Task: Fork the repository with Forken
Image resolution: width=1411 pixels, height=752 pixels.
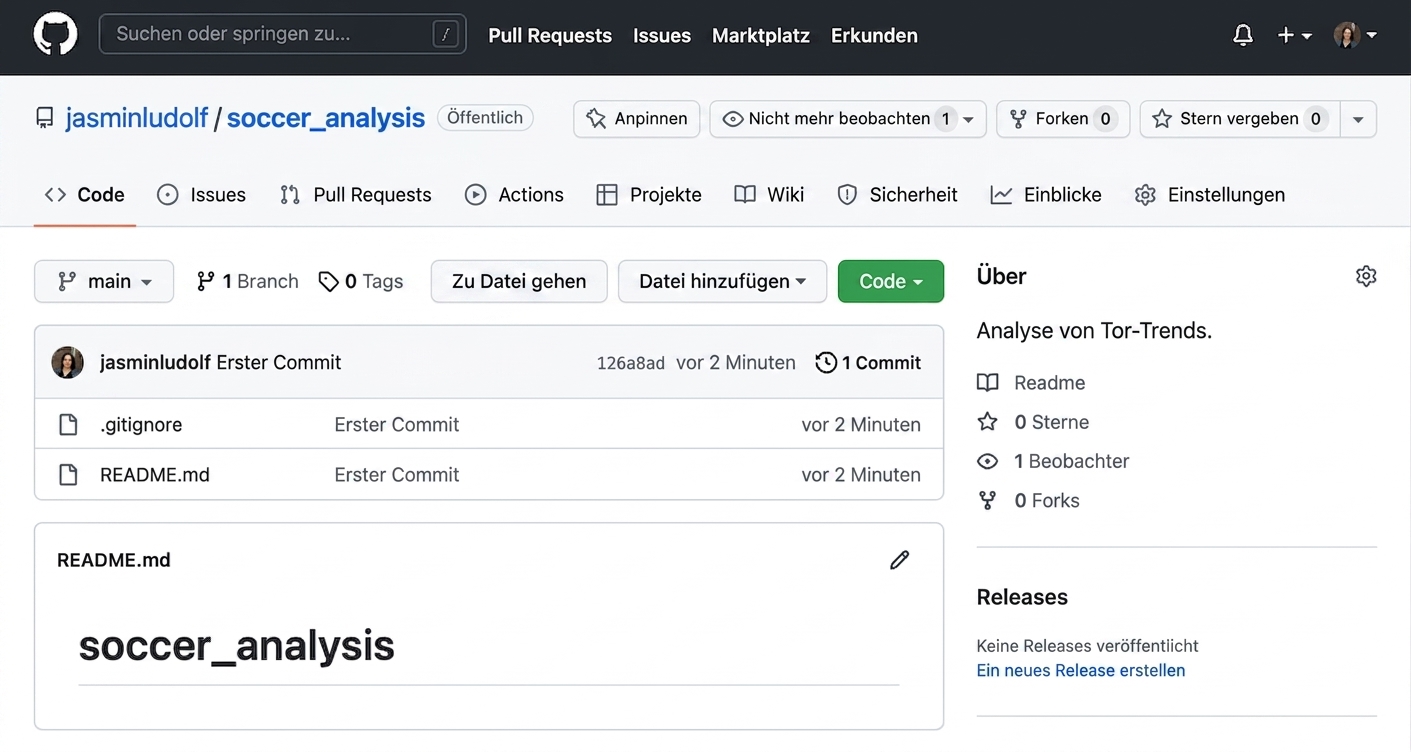Action: (1063, 119)
